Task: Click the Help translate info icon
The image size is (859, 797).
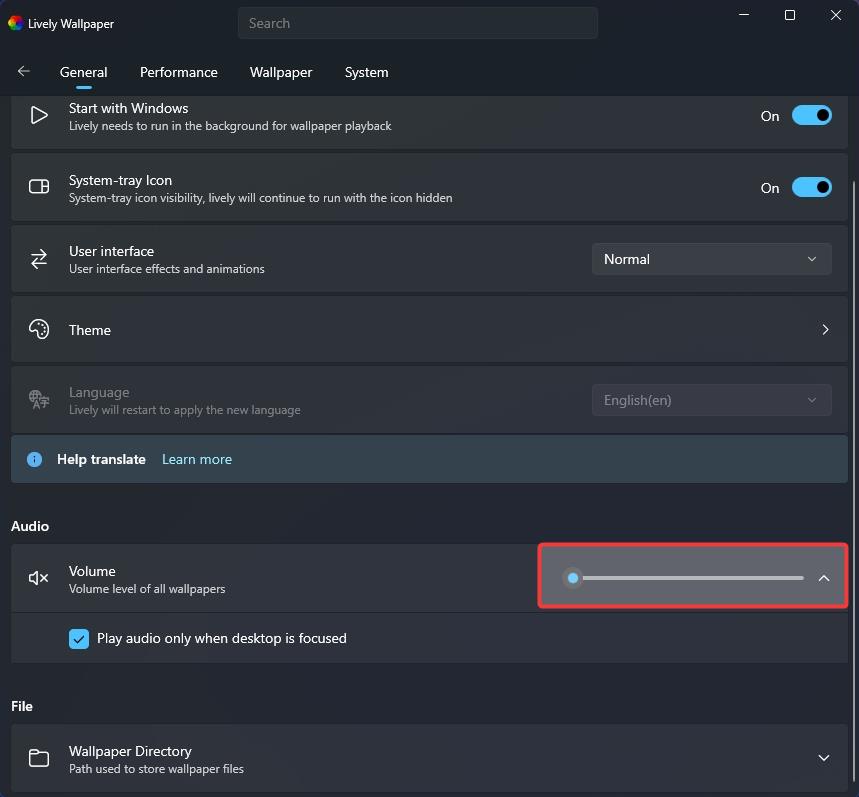Action: coord(35,460)
